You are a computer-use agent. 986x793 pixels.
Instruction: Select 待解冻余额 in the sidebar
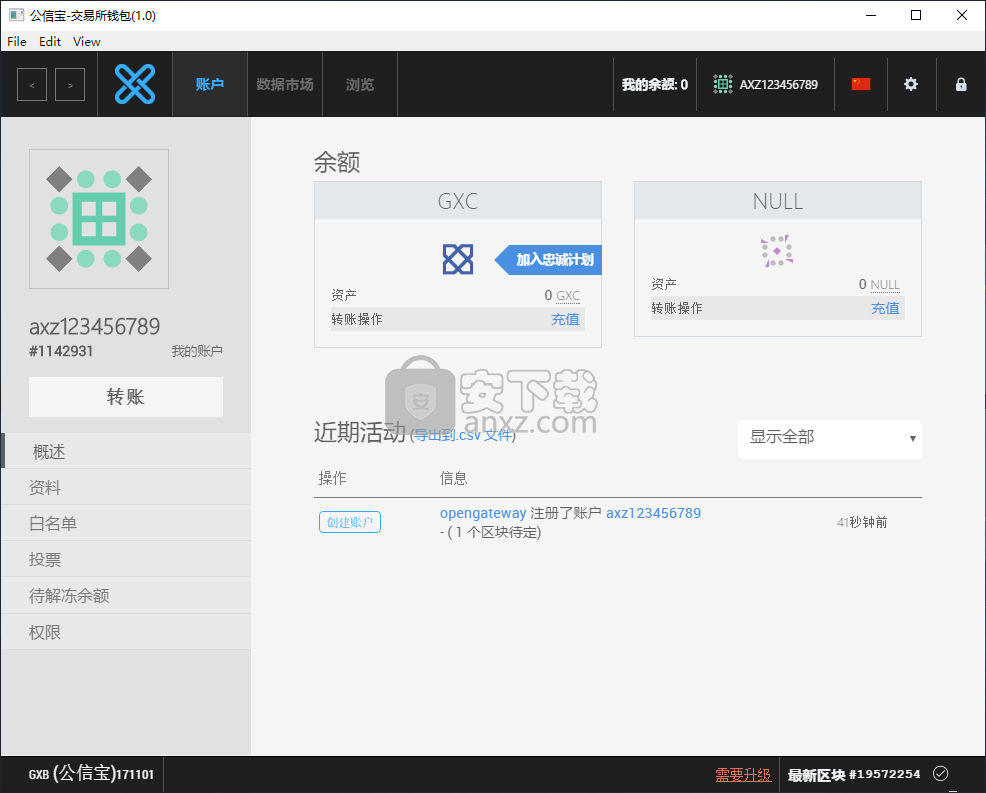point(126,596)
